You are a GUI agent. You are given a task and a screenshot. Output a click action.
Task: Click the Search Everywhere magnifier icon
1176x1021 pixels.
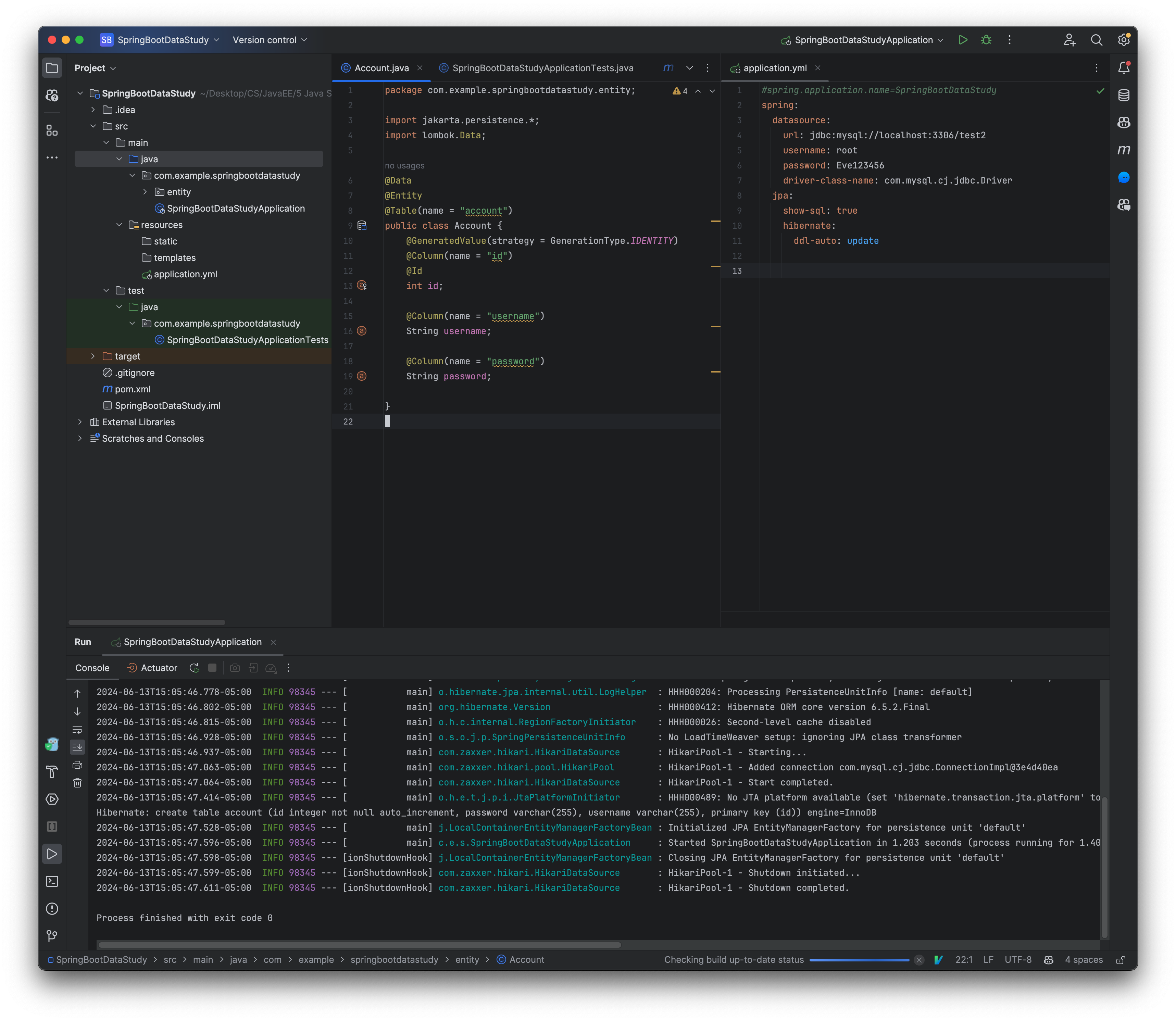coord(1096,40)
